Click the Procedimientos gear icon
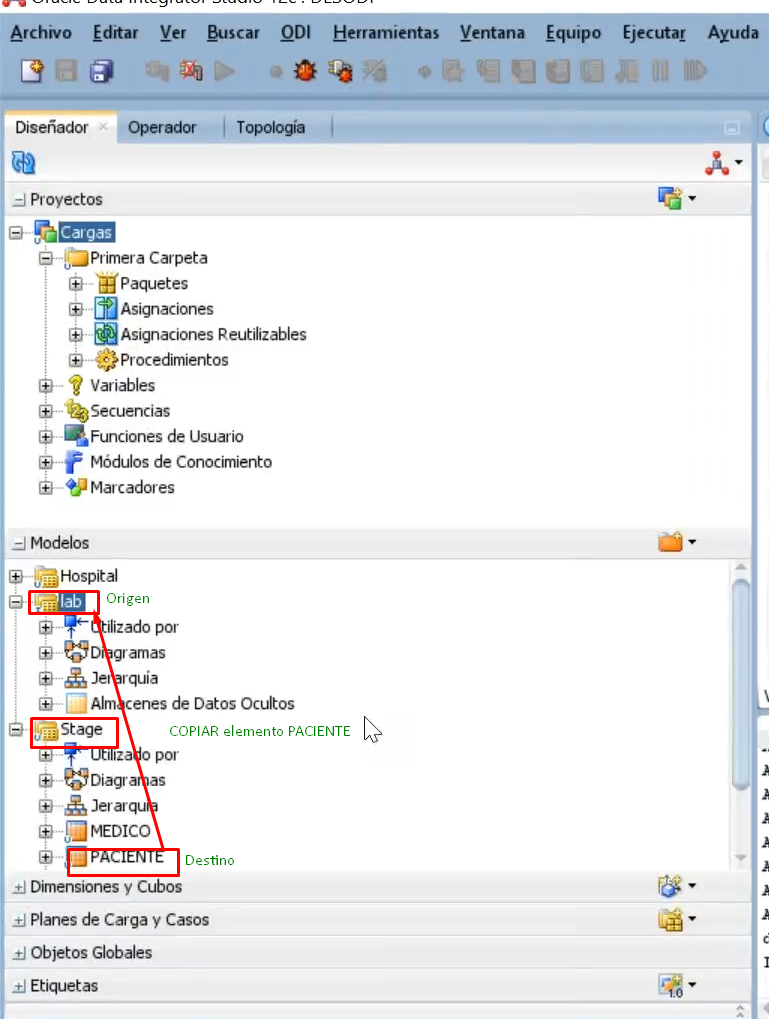769x1019 pixels. pos(106,359)
